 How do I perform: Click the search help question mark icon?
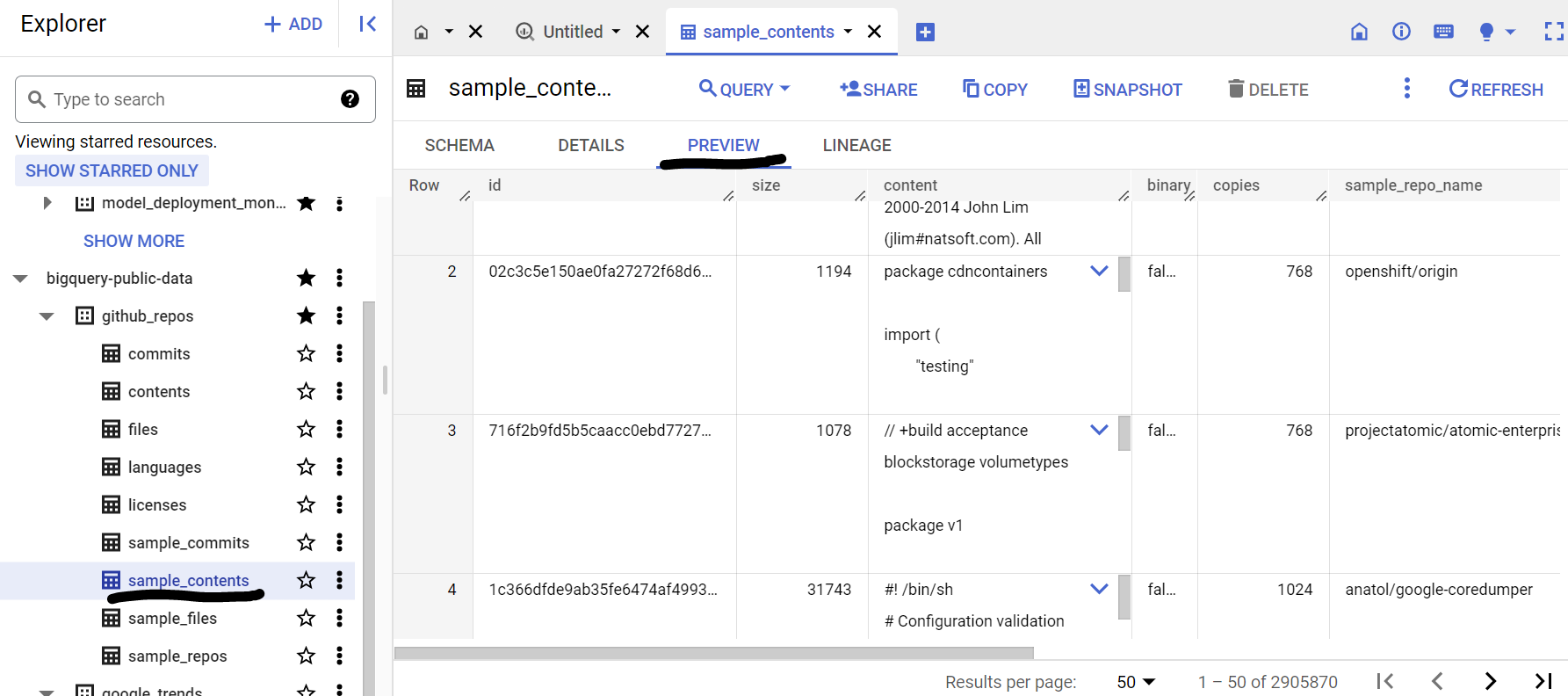click(x=350, y=99)
